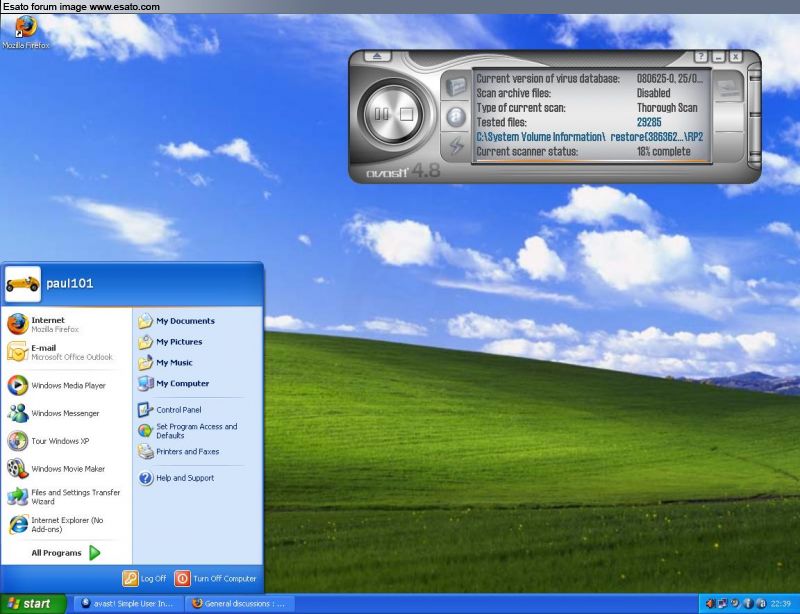Click the avast scan progress bar
Viewport: 800px width, 614px height.
click(x=592, y=161)
